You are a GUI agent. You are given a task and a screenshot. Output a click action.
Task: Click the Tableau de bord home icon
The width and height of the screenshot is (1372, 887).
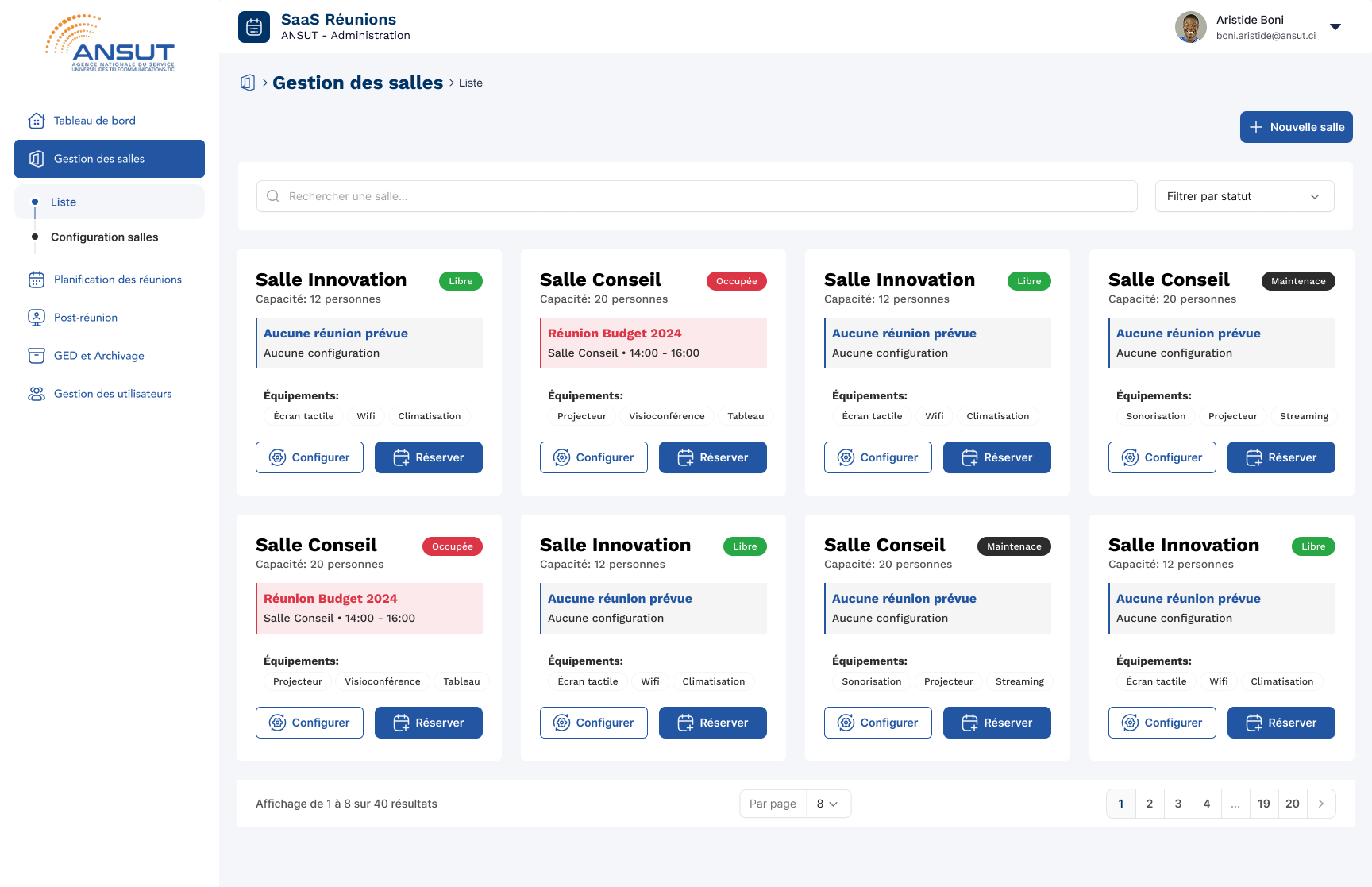tap(37, 121)
